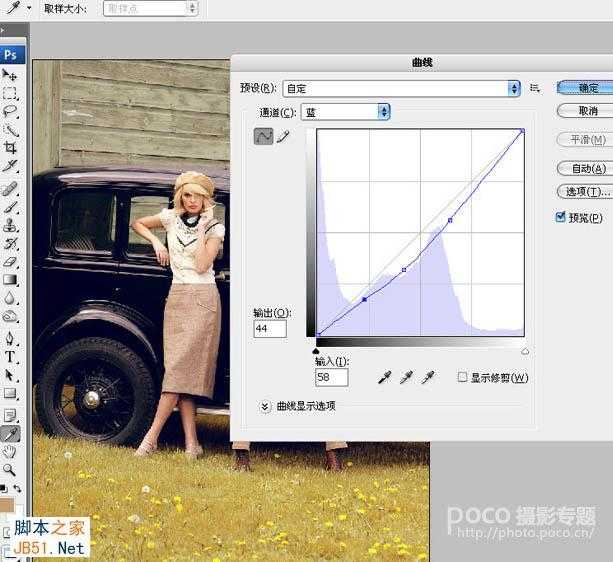Screen dimensions: 613x562
Task: Choose pencil draw-curve mode in Curves
Action: [x=283, y=136]
